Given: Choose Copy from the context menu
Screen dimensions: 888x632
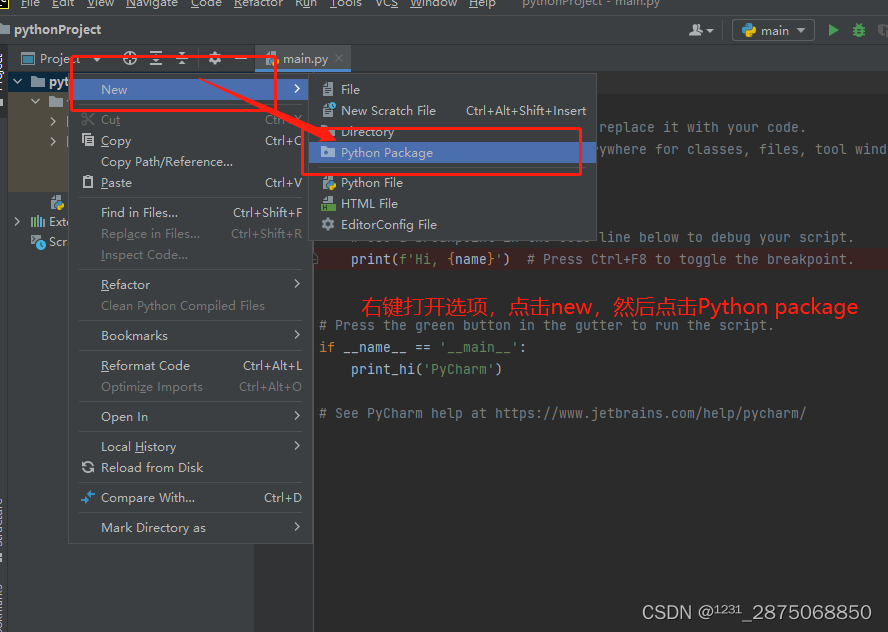Looking at the screenshot, I should tap(190, 140).
